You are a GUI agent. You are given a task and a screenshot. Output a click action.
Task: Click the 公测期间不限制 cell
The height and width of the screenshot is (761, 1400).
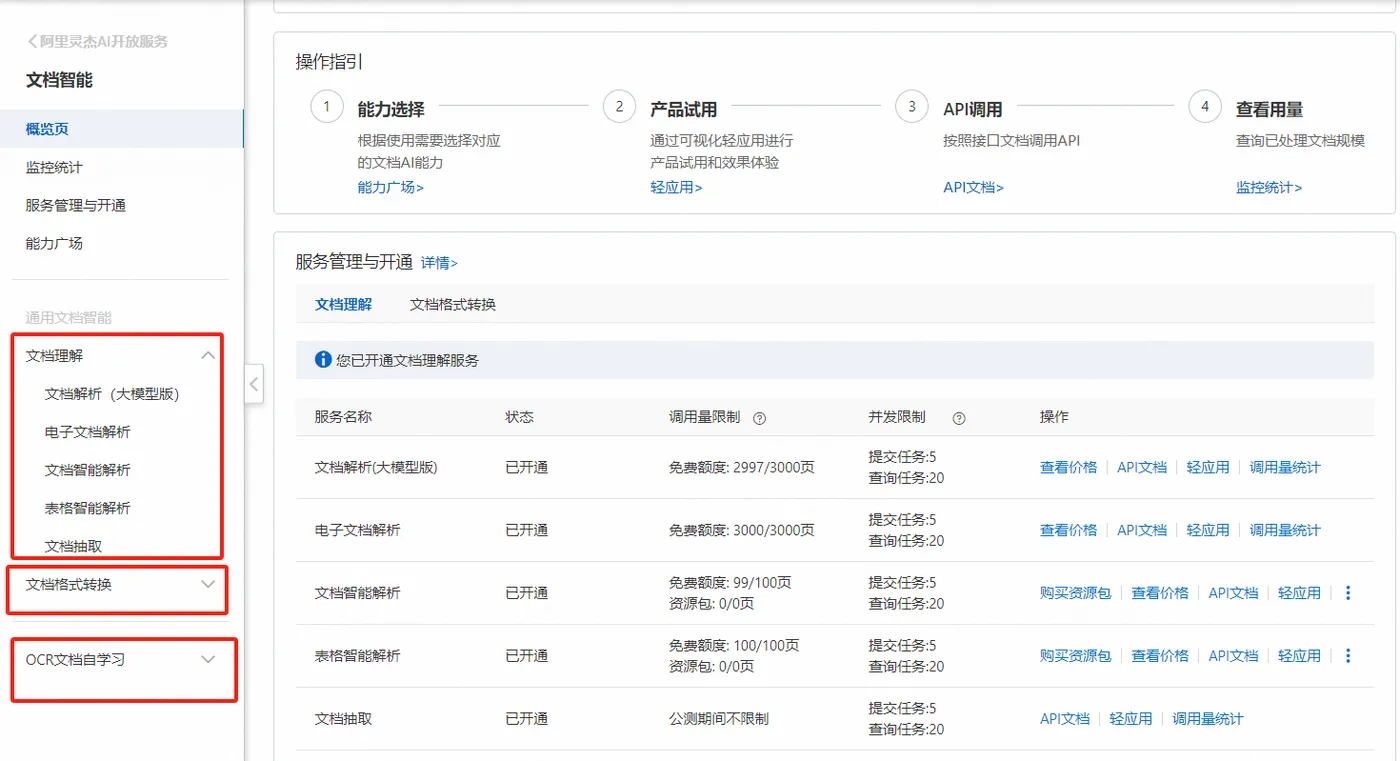point(719,719)
